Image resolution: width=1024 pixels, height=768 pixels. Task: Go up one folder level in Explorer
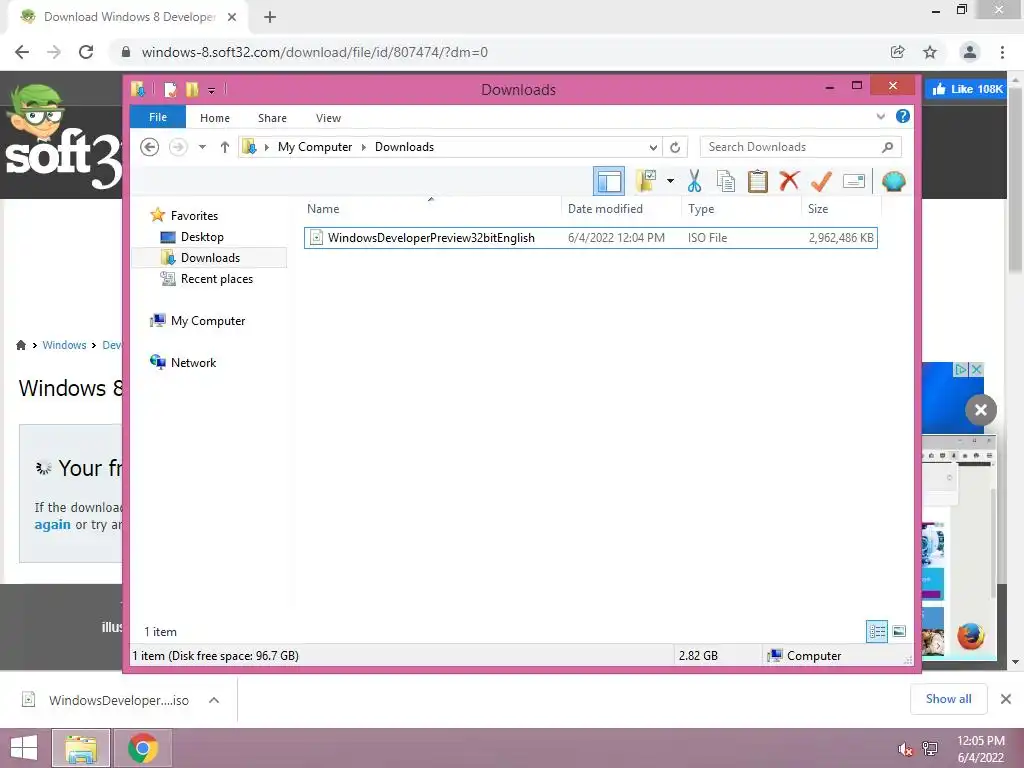pos(225,147)
